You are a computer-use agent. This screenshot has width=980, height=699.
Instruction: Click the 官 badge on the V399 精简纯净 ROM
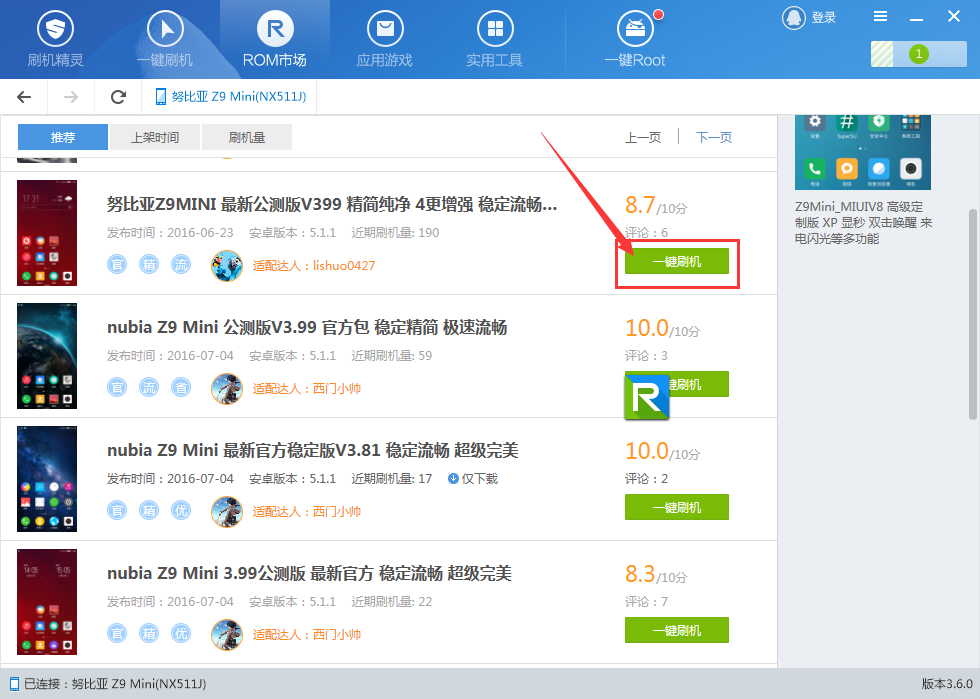pyautogui.click(x=117, y=264)
